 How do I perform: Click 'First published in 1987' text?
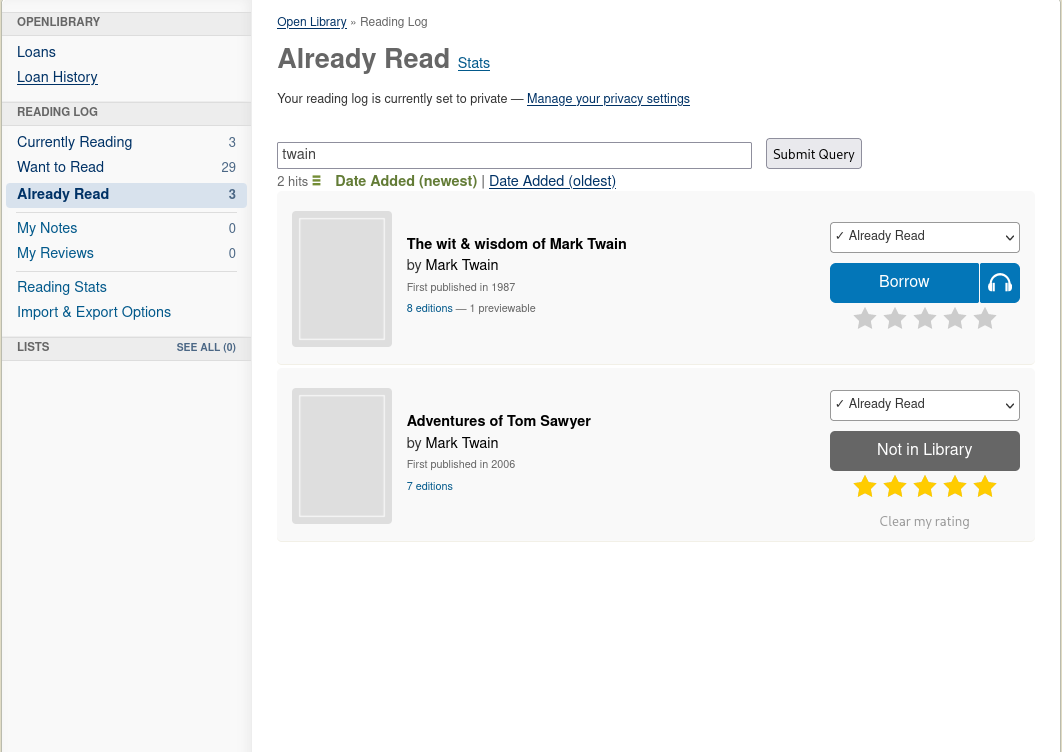coord(461,287)
